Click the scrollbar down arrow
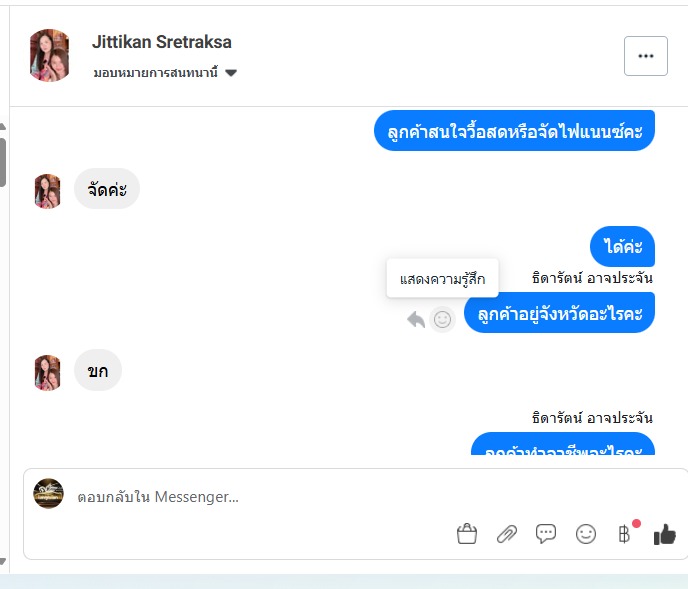 click(3, 561)
